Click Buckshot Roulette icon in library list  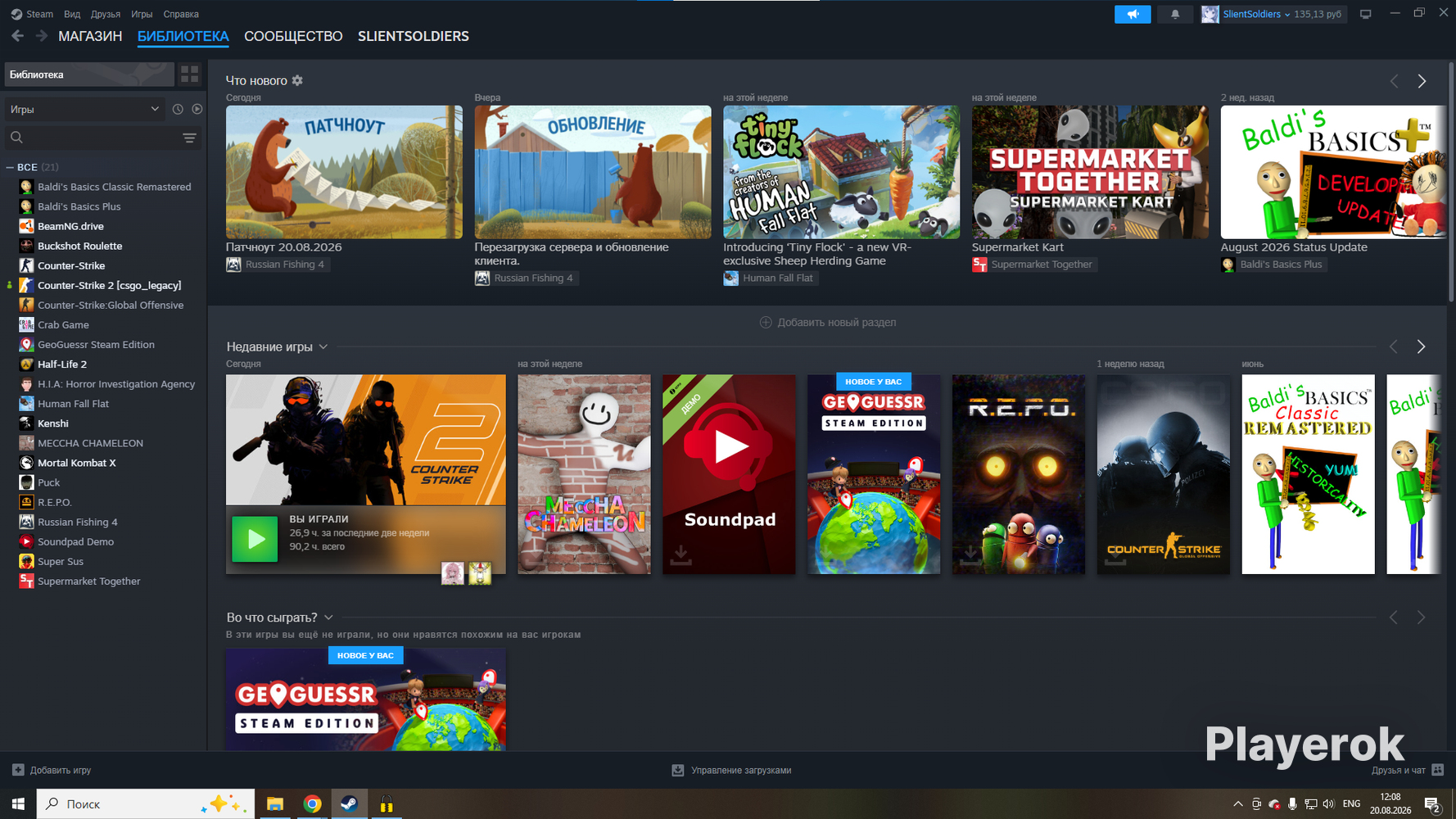(26, 246)
